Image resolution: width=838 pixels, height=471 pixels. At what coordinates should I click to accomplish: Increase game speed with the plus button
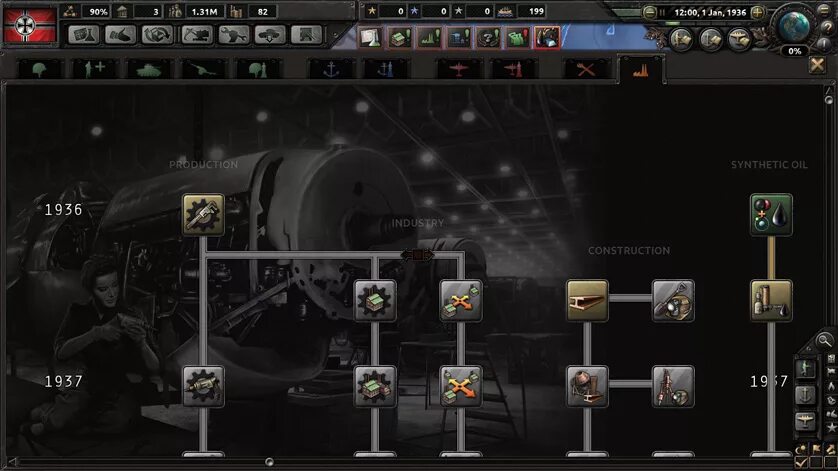pos(757,12)
